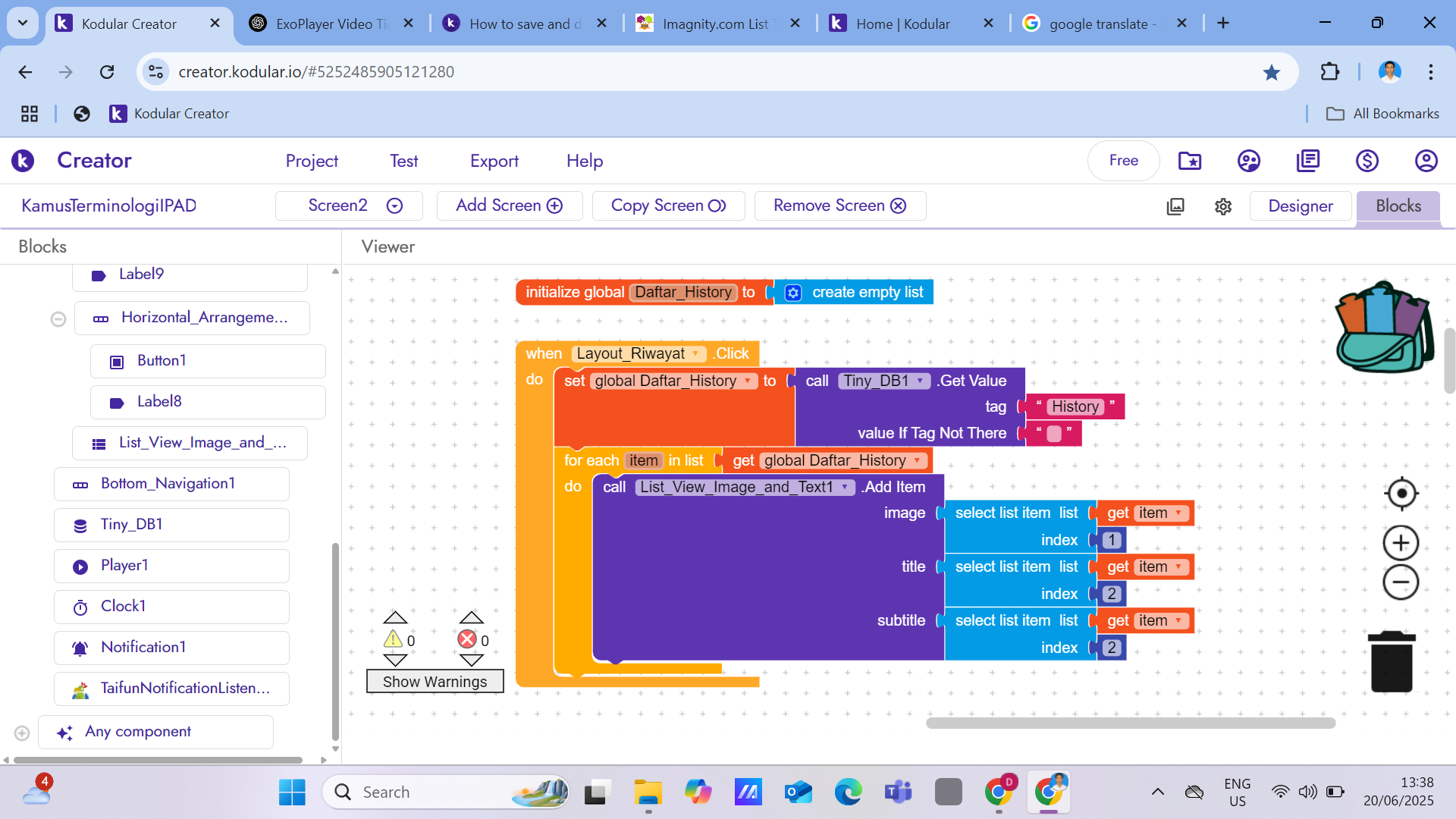Open the docs library icon in header

tap(1308, 161)
